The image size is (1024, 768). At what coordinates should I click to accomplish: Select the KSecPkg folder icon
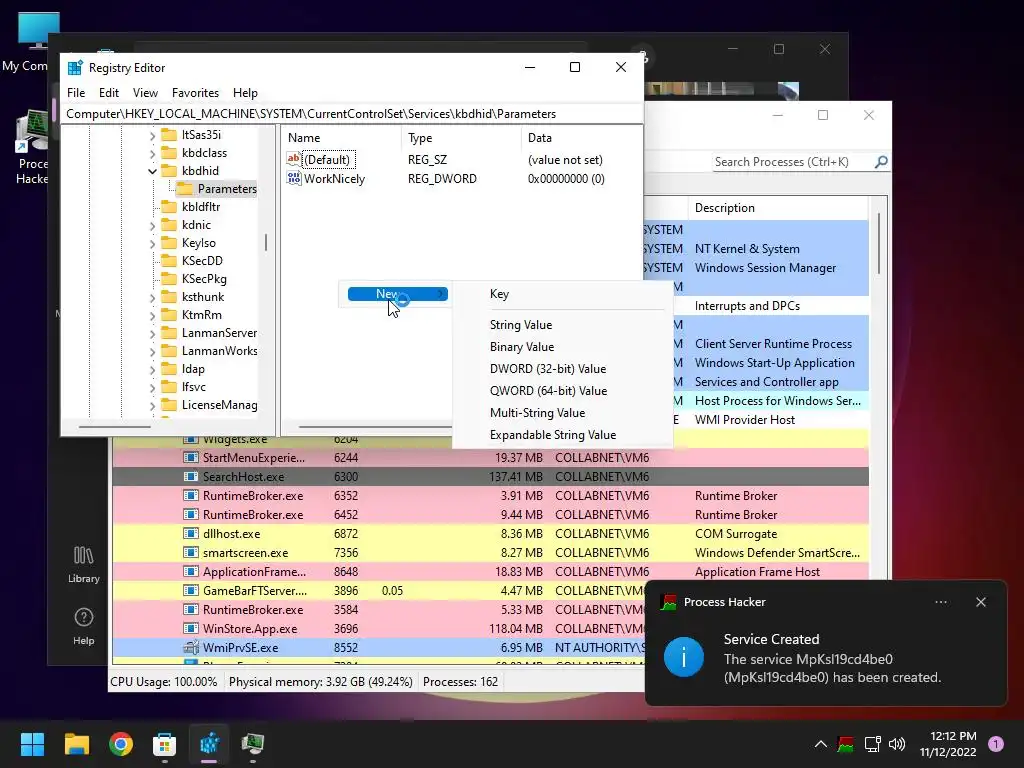(169, 279)
